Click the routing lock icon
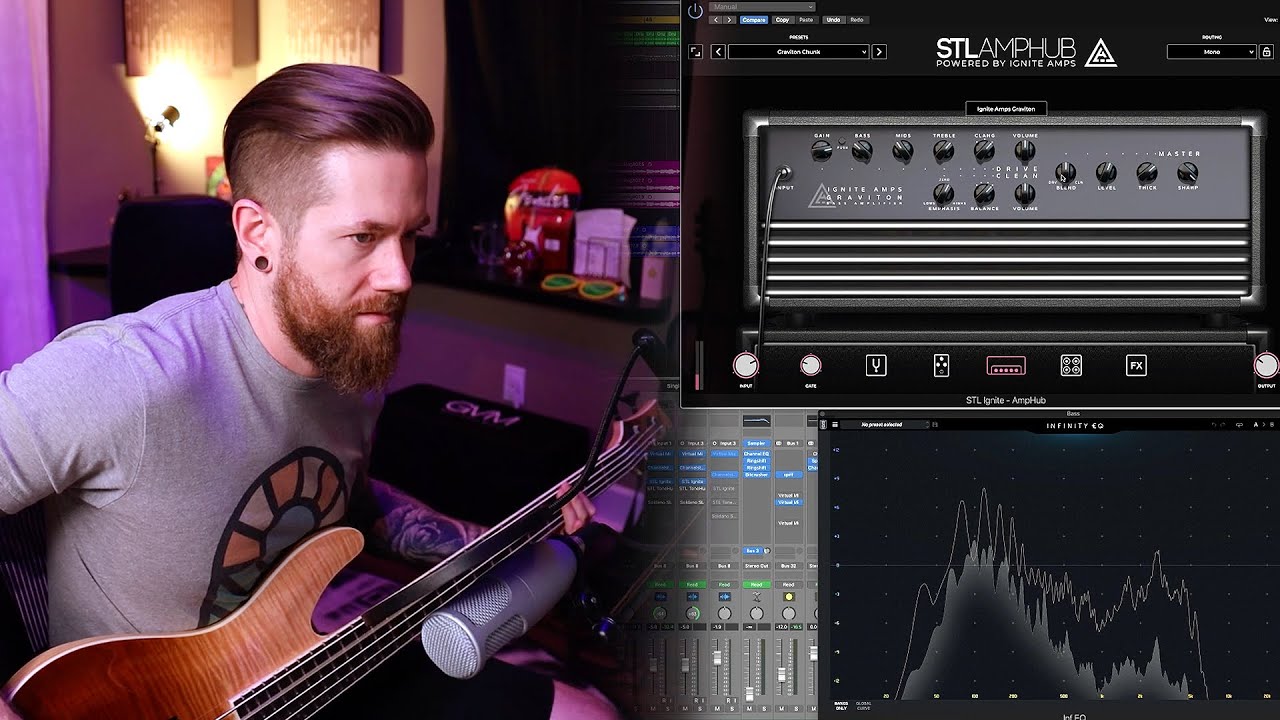 click(x=1266, y=52)
